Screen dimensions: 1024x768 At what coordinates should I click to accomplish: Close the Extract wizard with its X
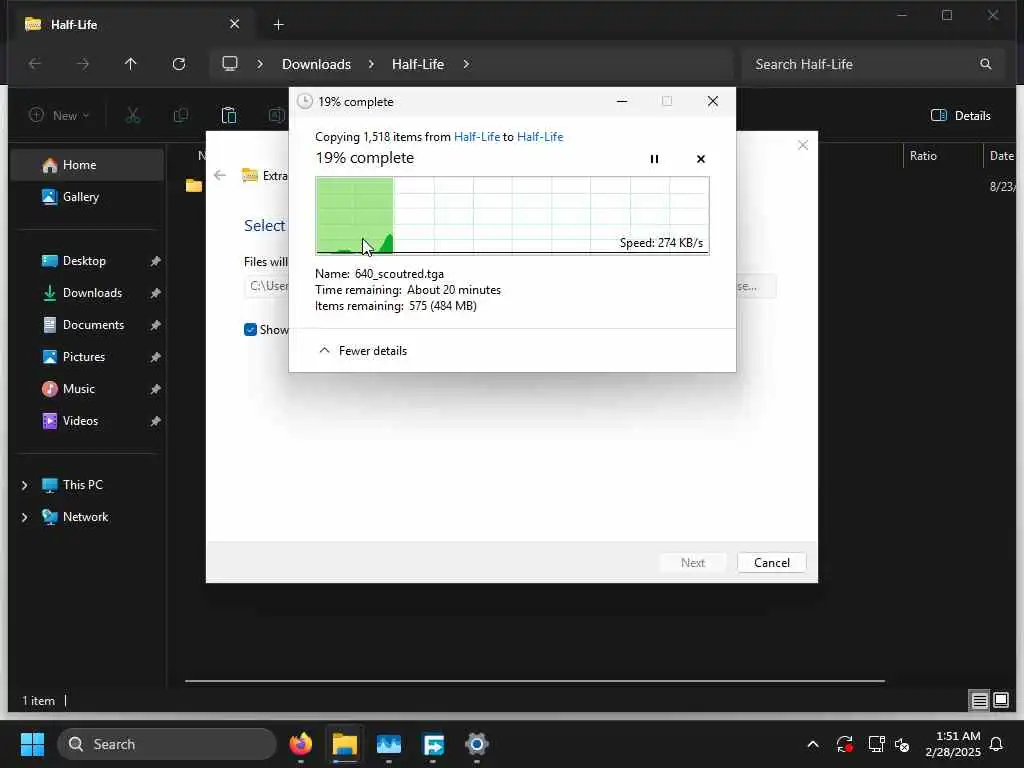click(803, 145)
